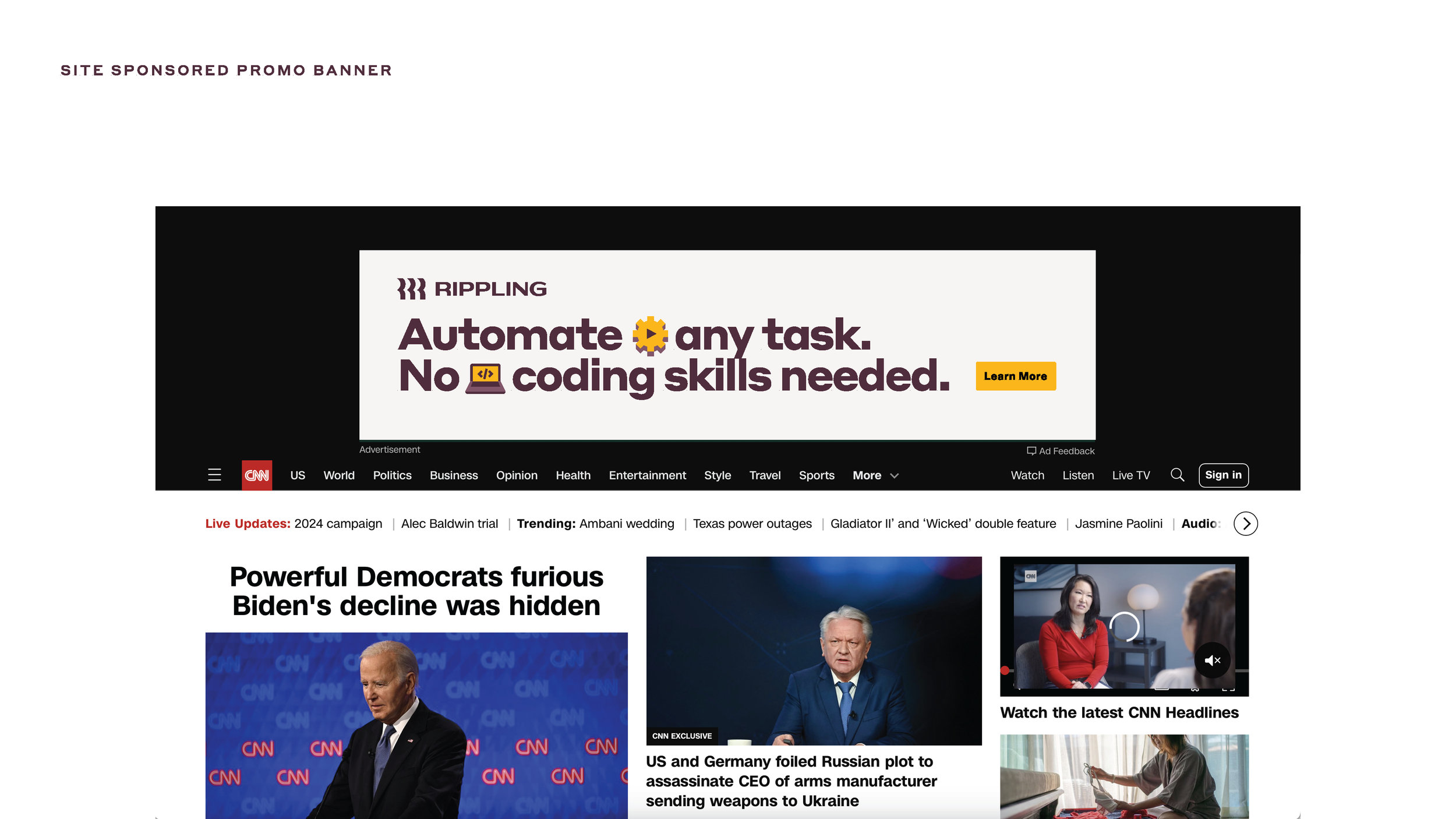Screen dimensions: 1456x819
Task: Open Gladiator II and Wicked double feature link
Action: (x=943, y=524)
